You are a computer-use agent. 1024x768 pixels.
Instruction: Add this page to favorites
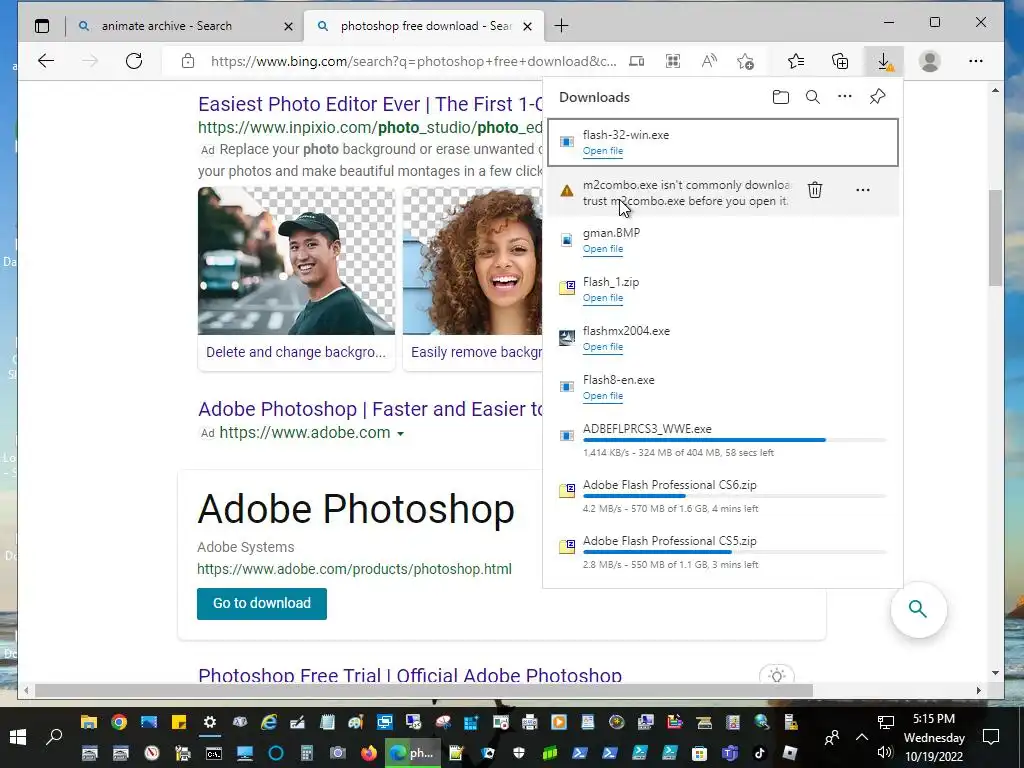(745, 61)
